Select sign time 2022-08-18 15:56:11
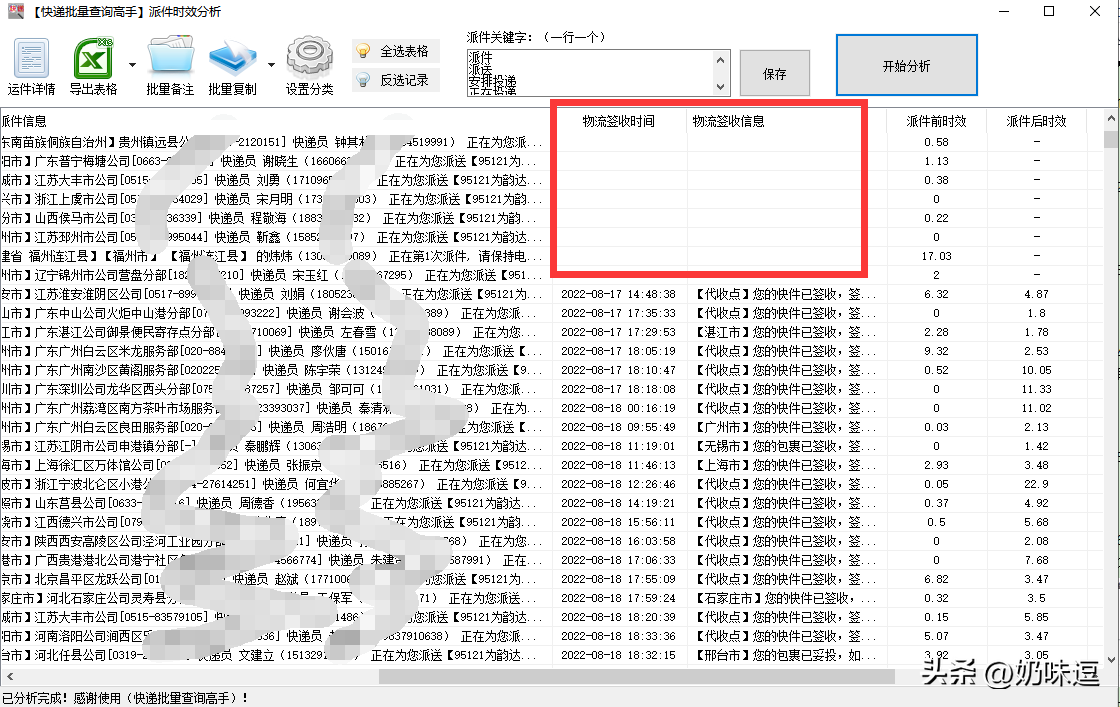 click(x=619, y=522)
